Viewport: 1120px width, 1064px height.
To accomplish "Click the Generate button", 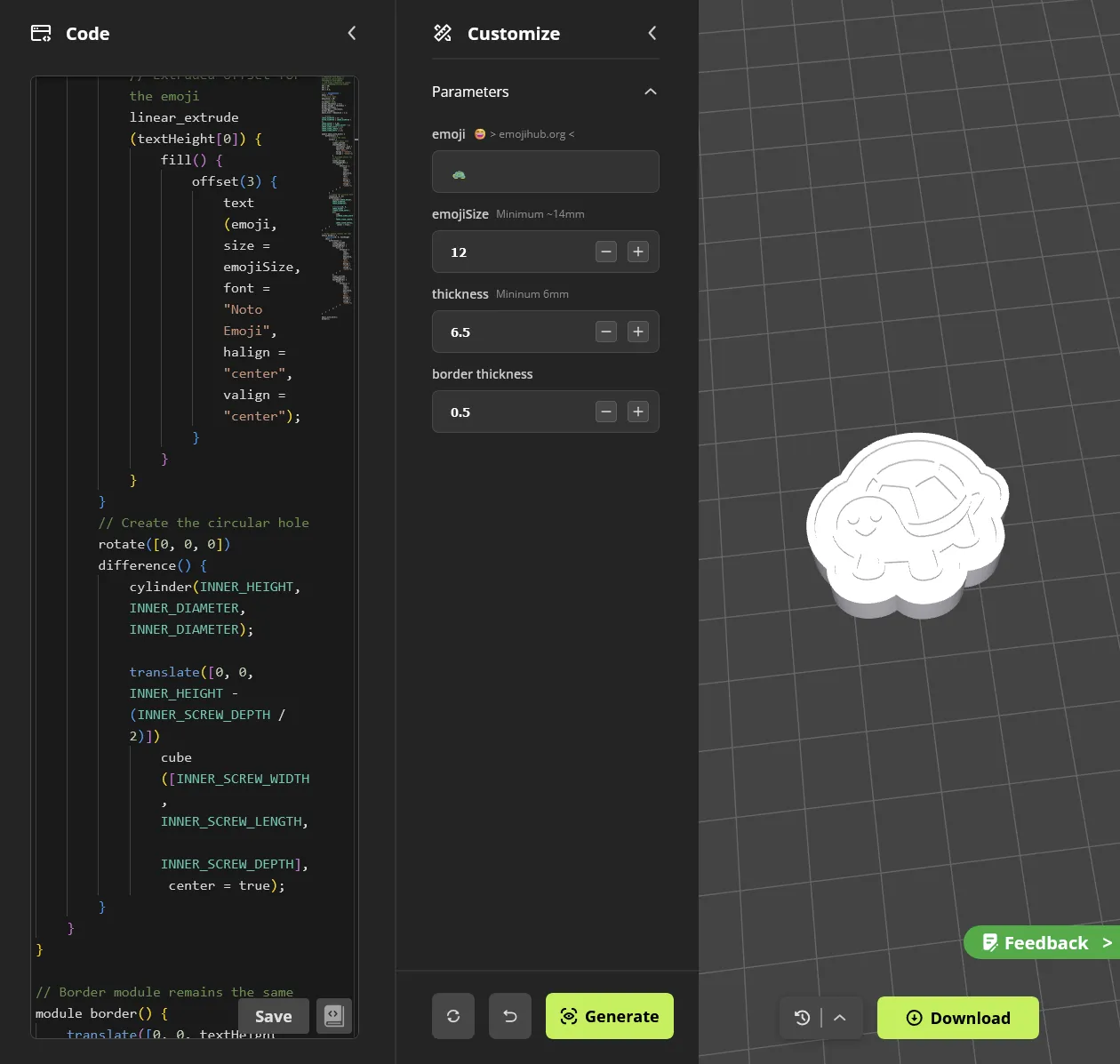I will coord(610,1016).
